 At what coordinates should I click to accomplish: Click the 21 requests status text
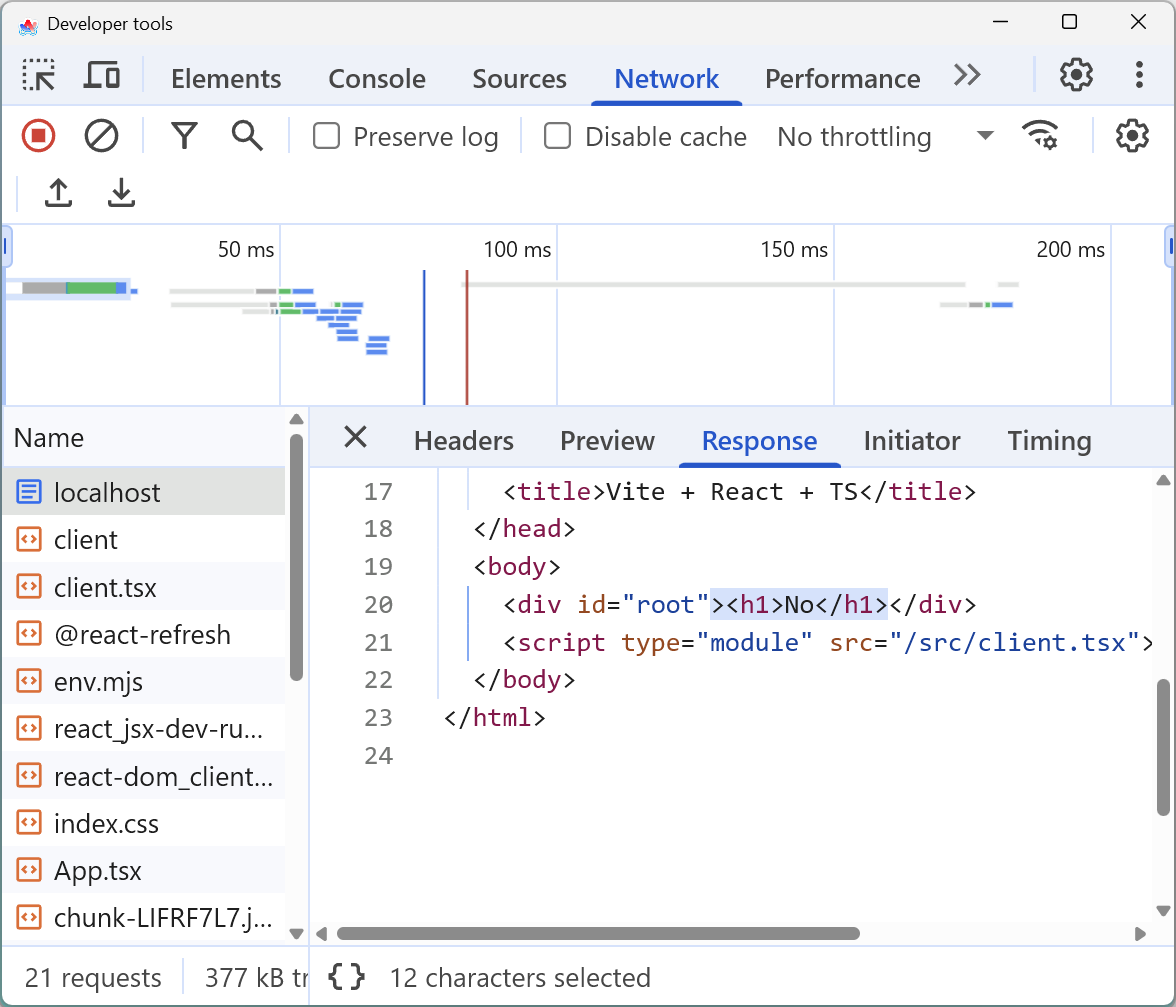point(93,978)
